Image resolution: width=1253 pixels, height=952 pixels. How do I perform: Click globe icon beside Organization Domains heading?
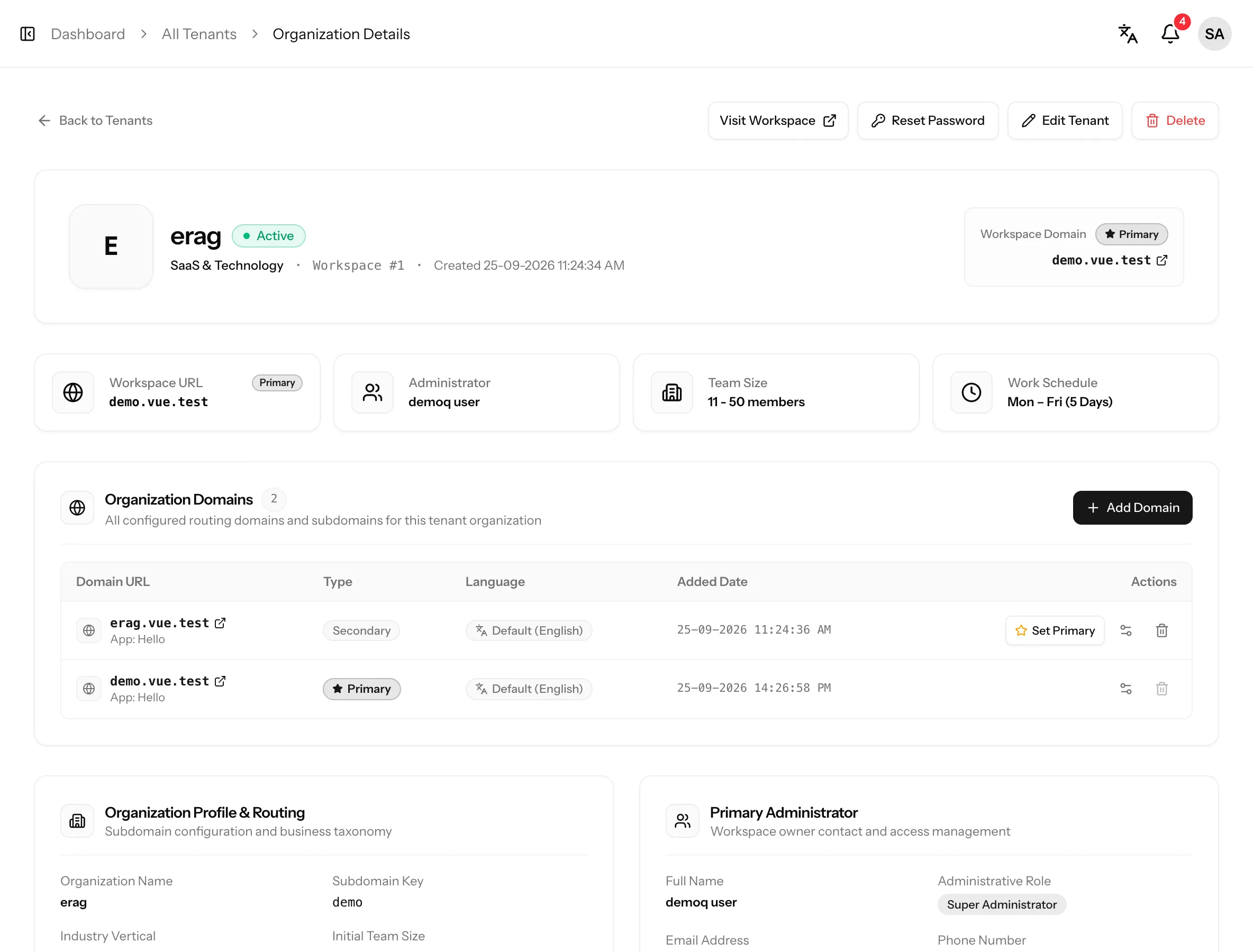(77, 508)
